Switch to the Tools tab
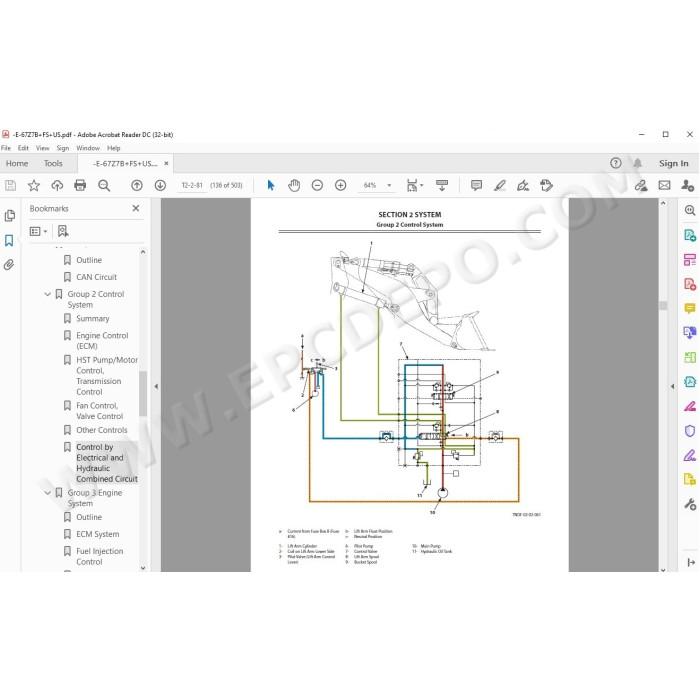The image size is (700, 700). [x=53, y=163]
